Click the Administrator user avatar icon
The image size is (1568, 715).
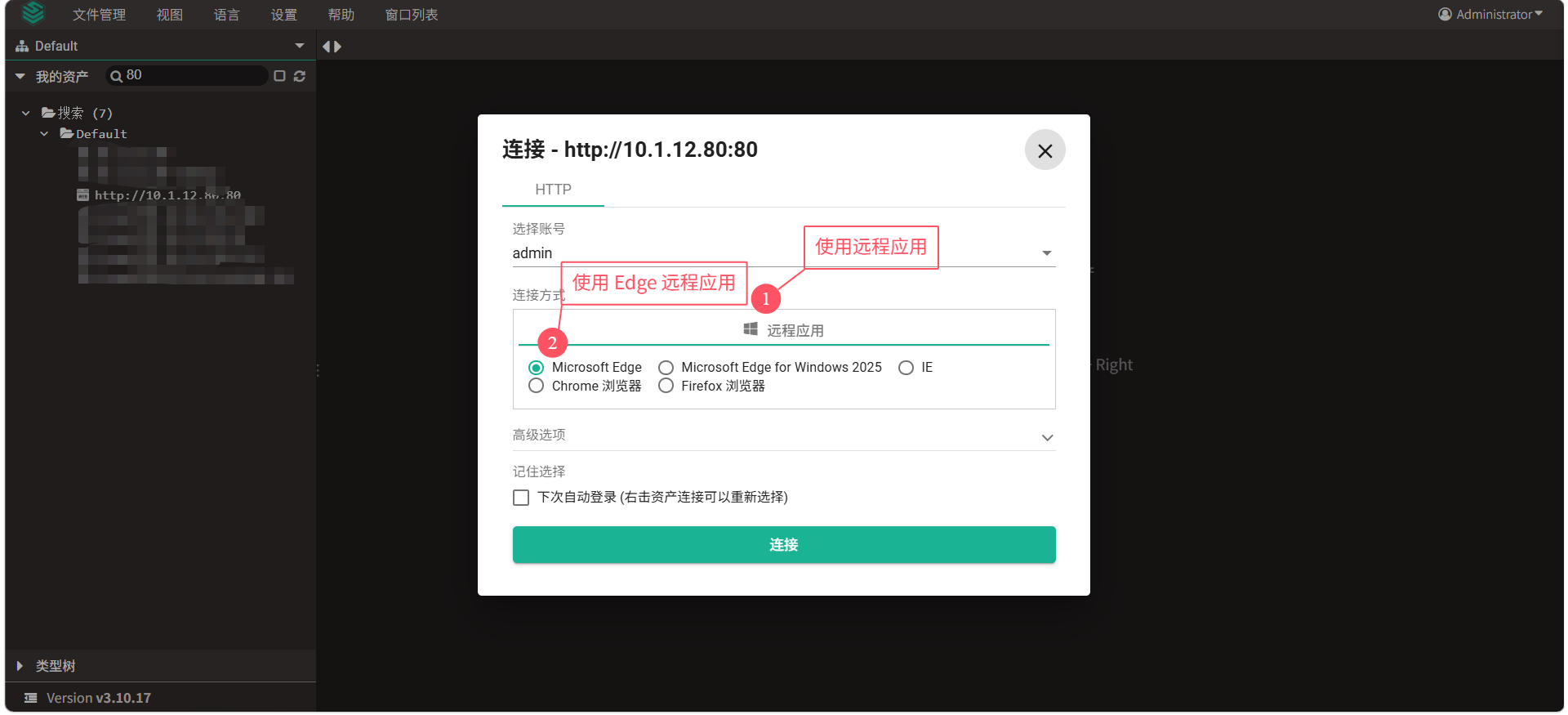point(1445,14)
